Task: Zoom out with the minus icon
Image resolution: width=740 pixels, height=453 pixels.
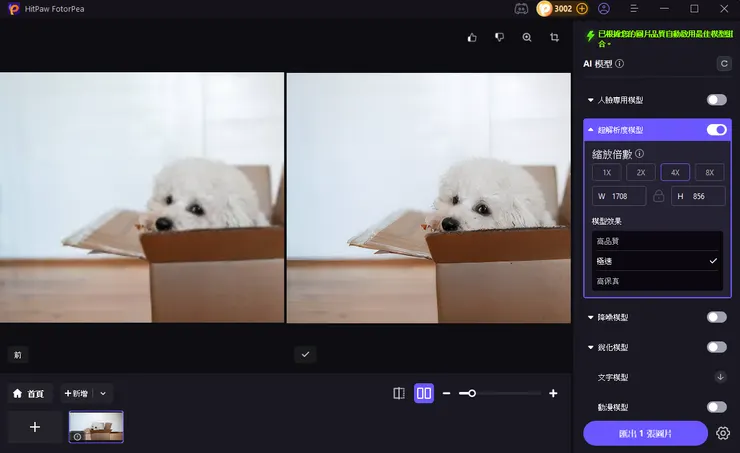Action: [x=446, y=393]
